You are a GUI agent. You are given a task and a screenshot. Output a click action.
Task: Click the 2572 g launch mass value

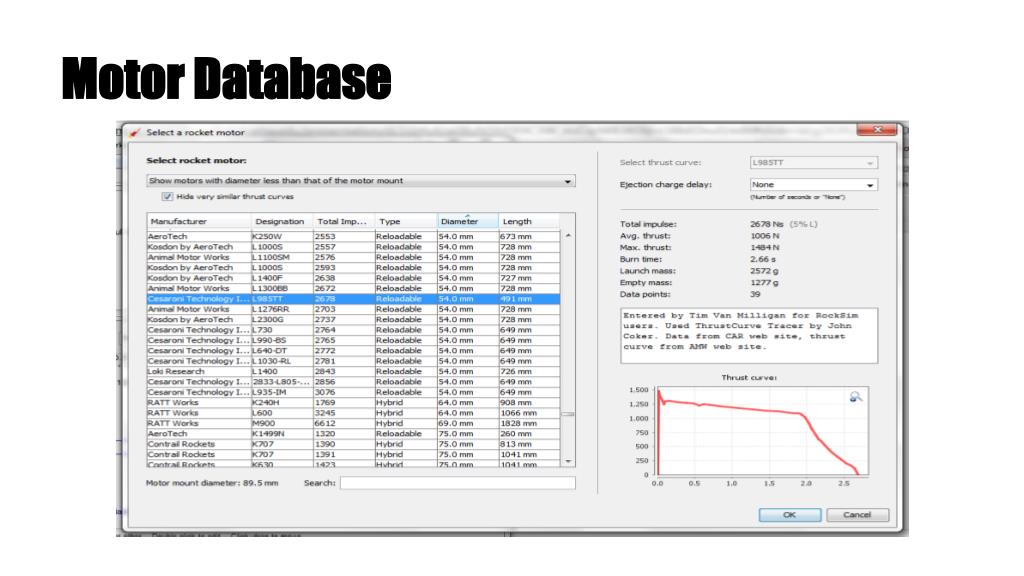point(764,271)
